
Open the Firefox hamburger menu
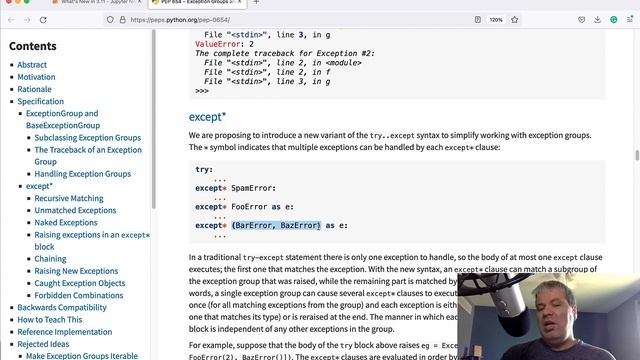pyautogui.click(x=630, y=20)
